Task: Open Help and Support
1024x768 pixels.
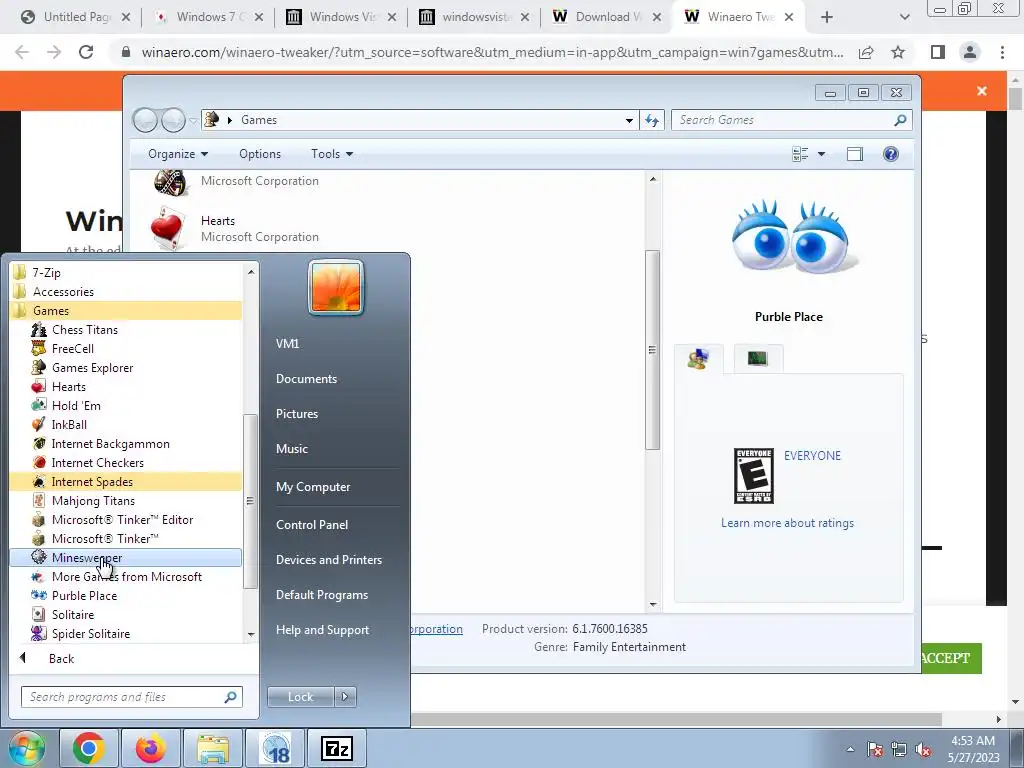Action: [322, 630]
